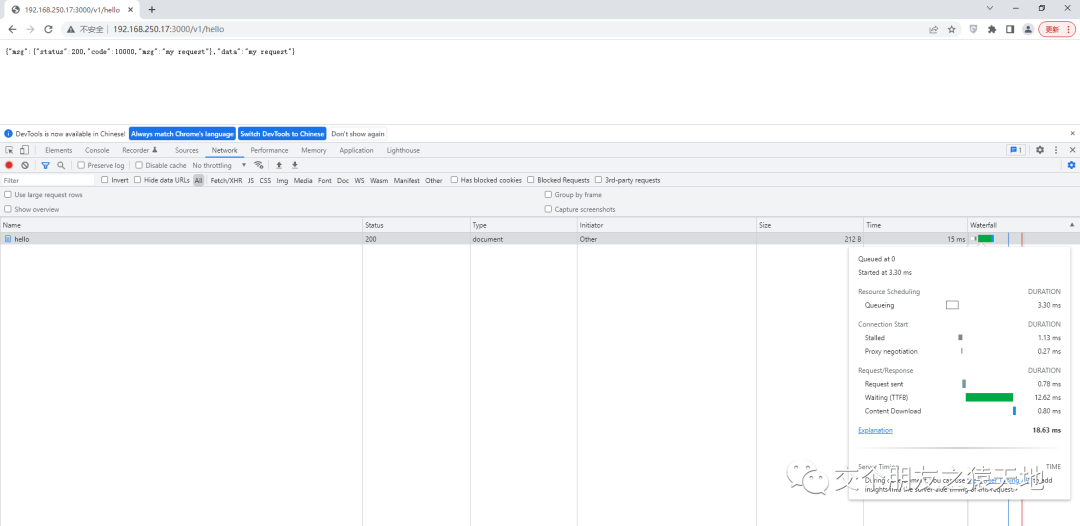The height and width of the screenshot is (526, 1080).
Task: Click the network Filter text field
Action: 48,180
